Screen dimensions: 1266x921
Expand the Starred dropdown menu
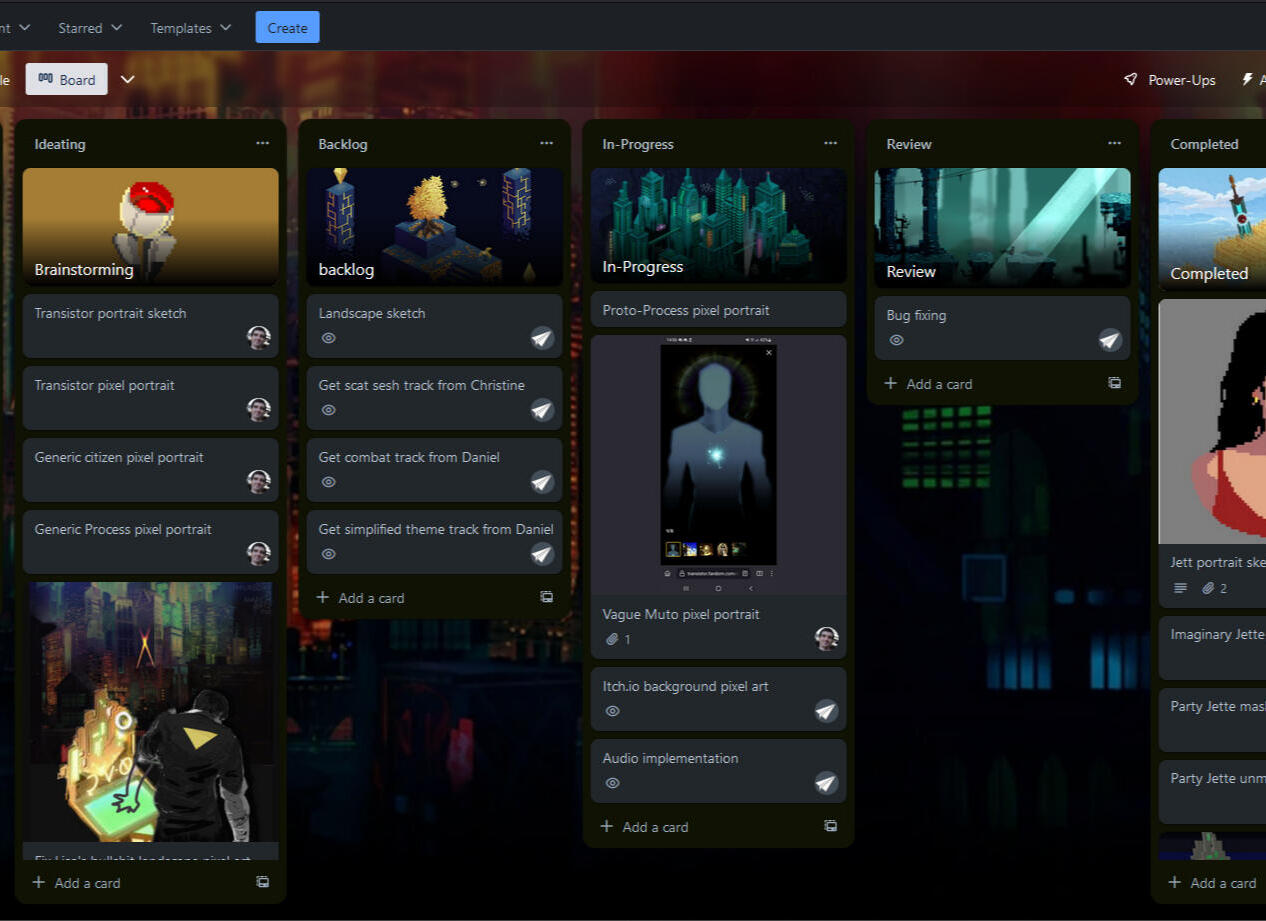coord(90,28)
